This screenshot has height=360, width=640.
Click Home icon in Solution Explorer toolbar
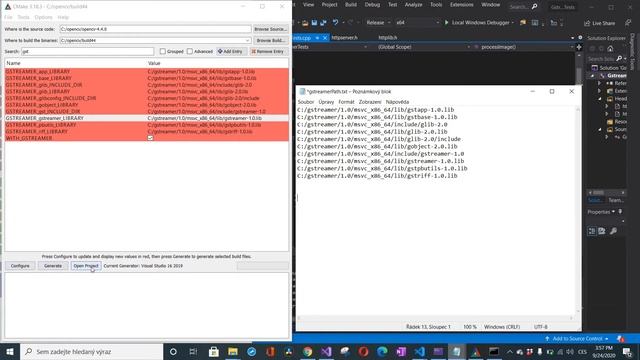[x=610, y=49]
